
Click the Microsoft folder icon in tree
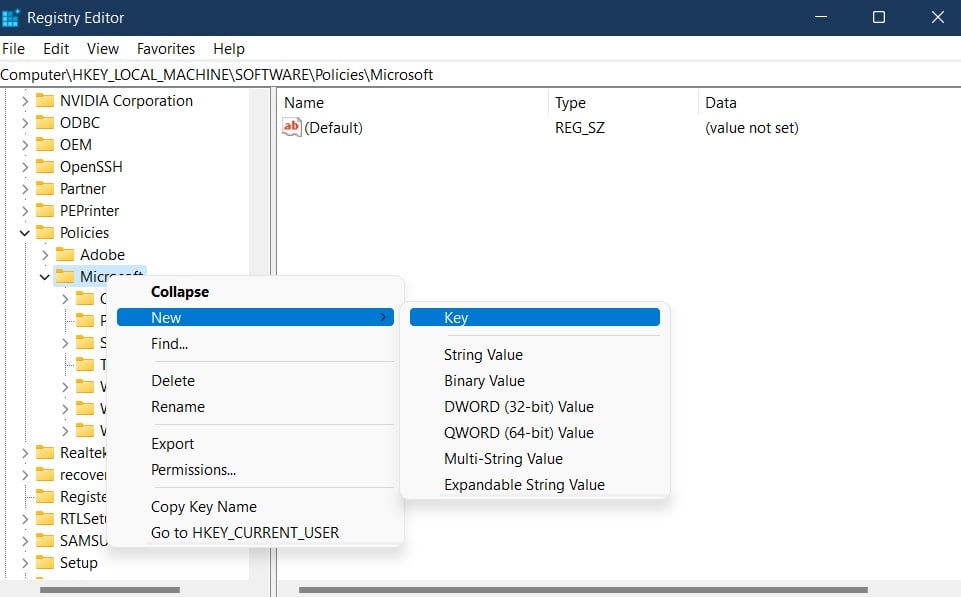[x=65, y=277]
